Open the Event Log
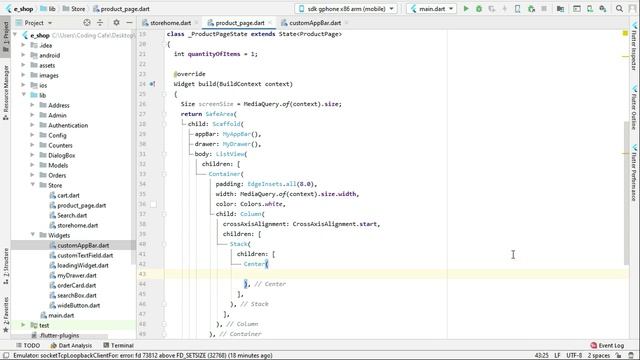 coord(607,345)
